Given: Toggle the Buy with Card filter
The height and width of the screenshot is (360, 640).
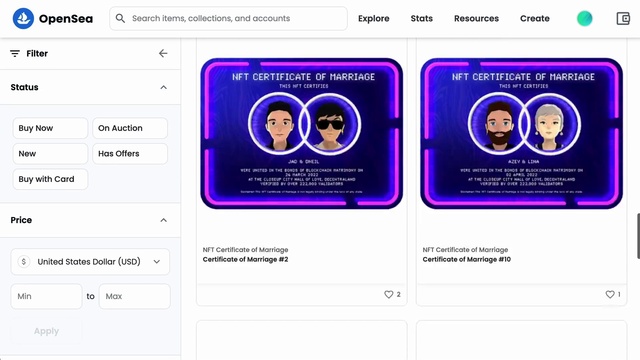Looking at the screenshot, I should click(50, 179).
